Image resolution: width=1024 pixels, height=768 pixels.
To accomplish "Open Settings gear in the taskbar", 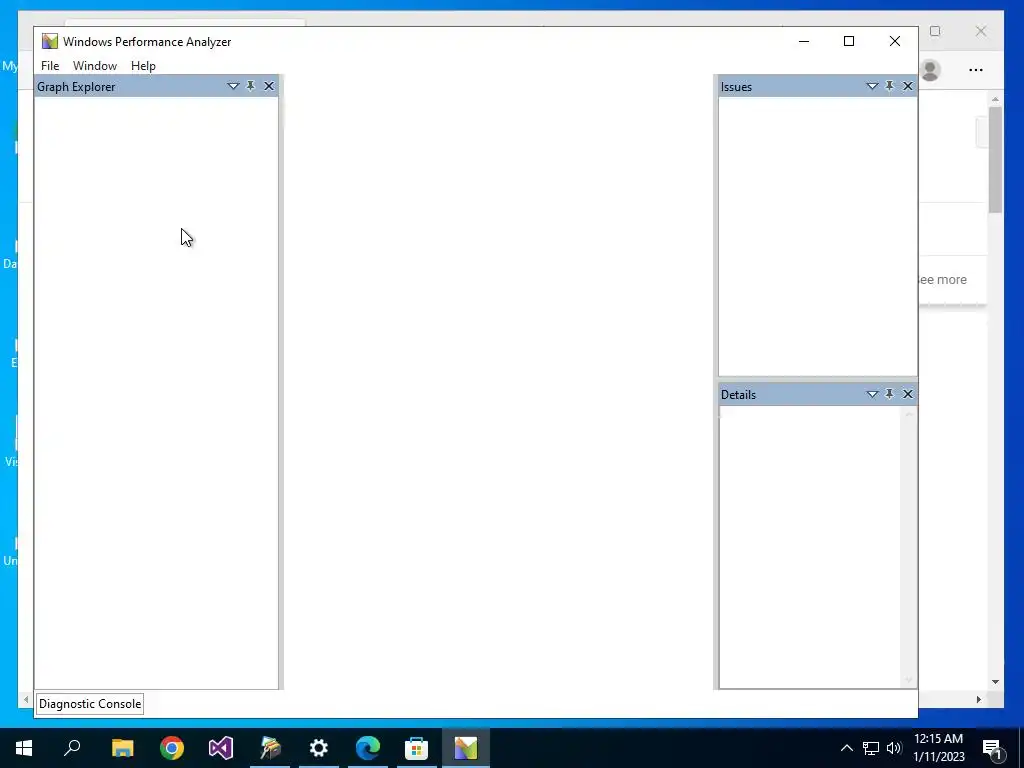I will point(319,748).
